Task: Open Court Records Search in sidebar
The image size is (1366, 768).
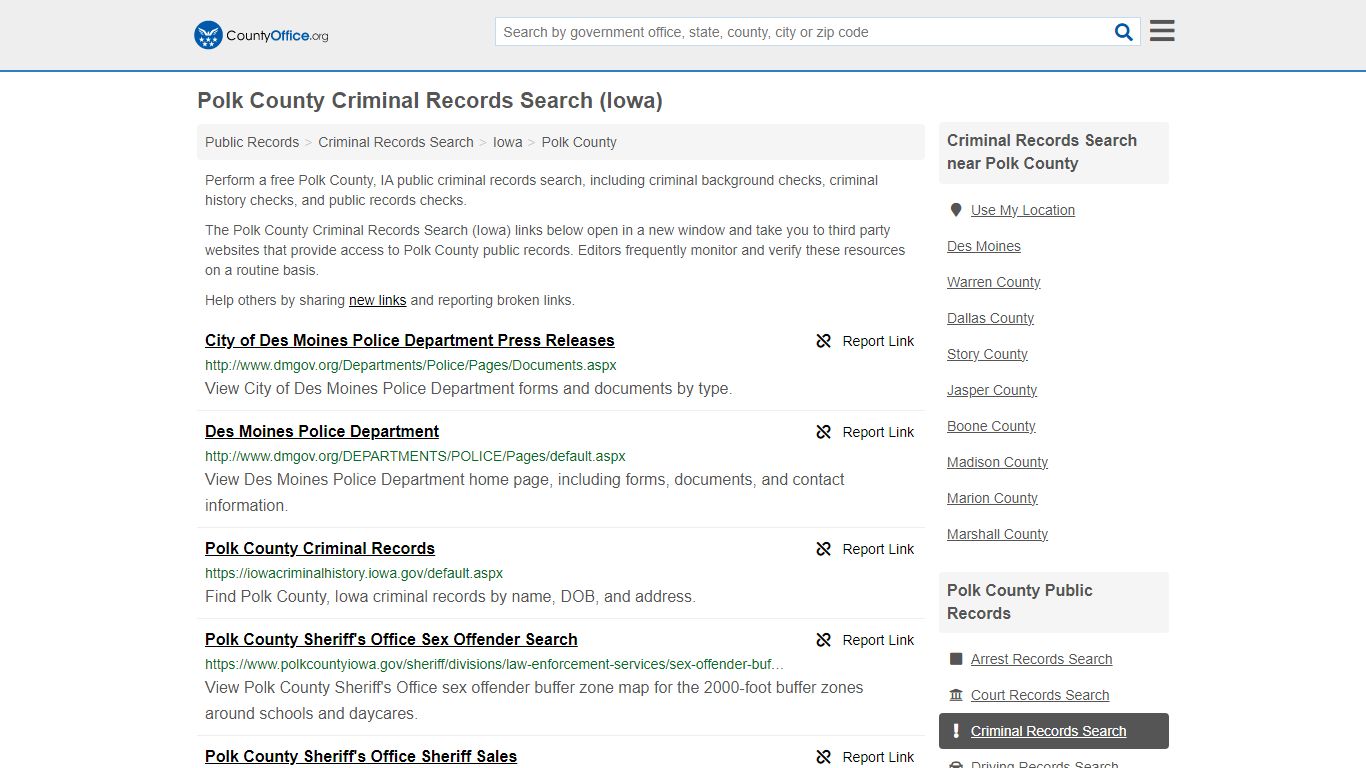Action: tap(1040, 695)
